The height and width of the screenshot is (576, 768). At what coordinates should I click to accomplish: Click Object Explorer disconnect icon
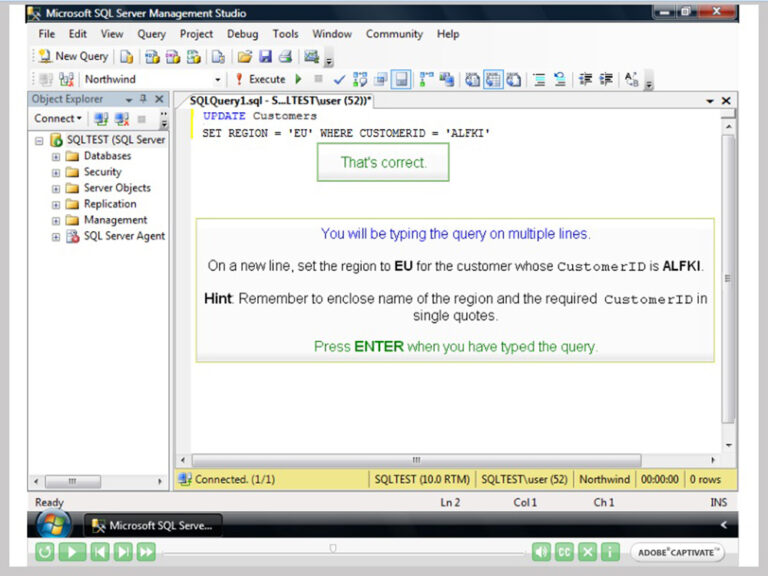(x=122, y=119)
